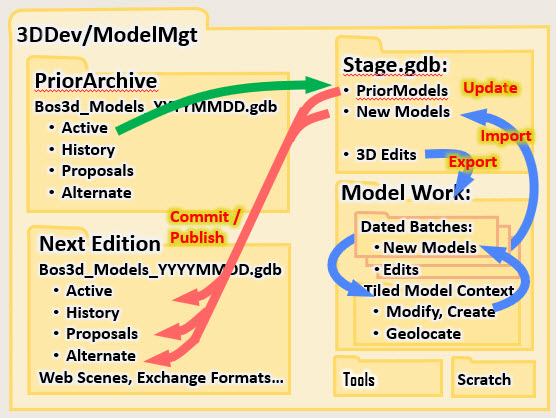The width and height of the screenshot is (556, 418).
Task: Click the red arrowhead pointing at Proposals
Action: pyautogui.click(x=169, y=332)
